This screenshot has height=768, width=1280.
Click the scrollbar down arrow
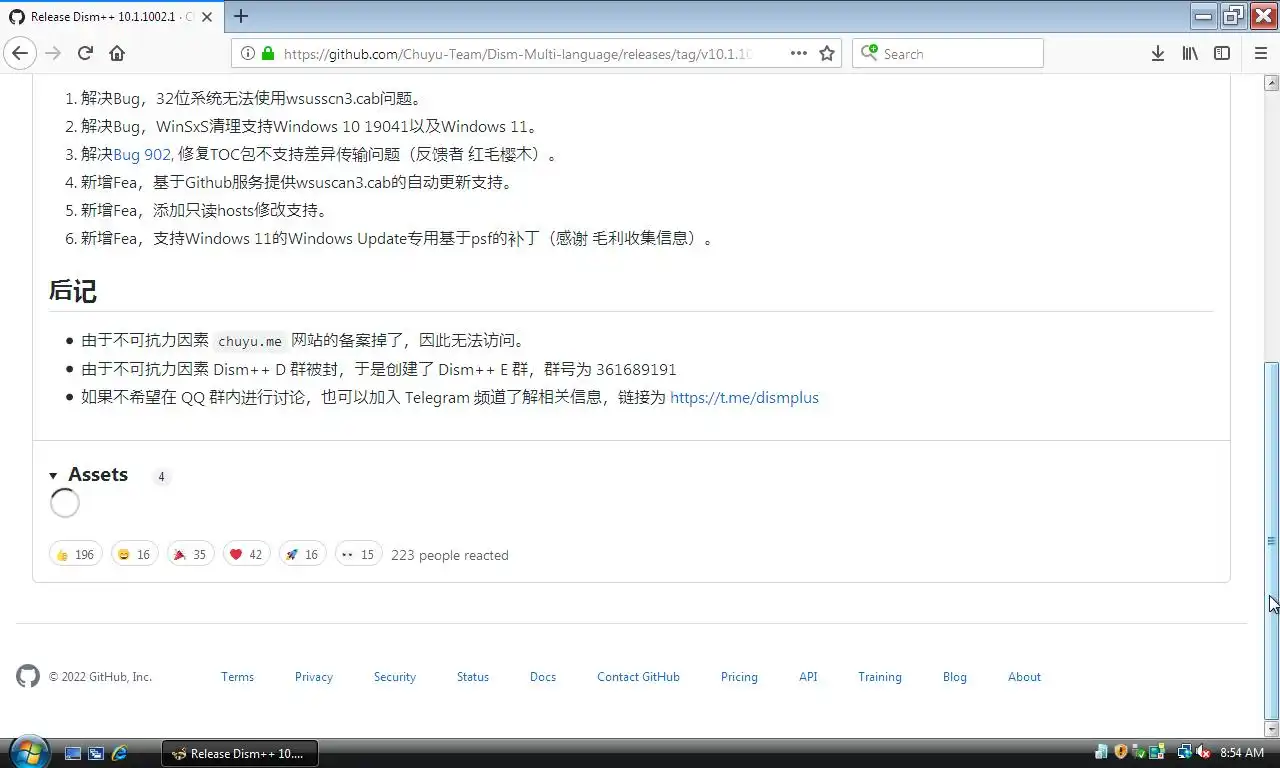click(x=1272, y=729)
